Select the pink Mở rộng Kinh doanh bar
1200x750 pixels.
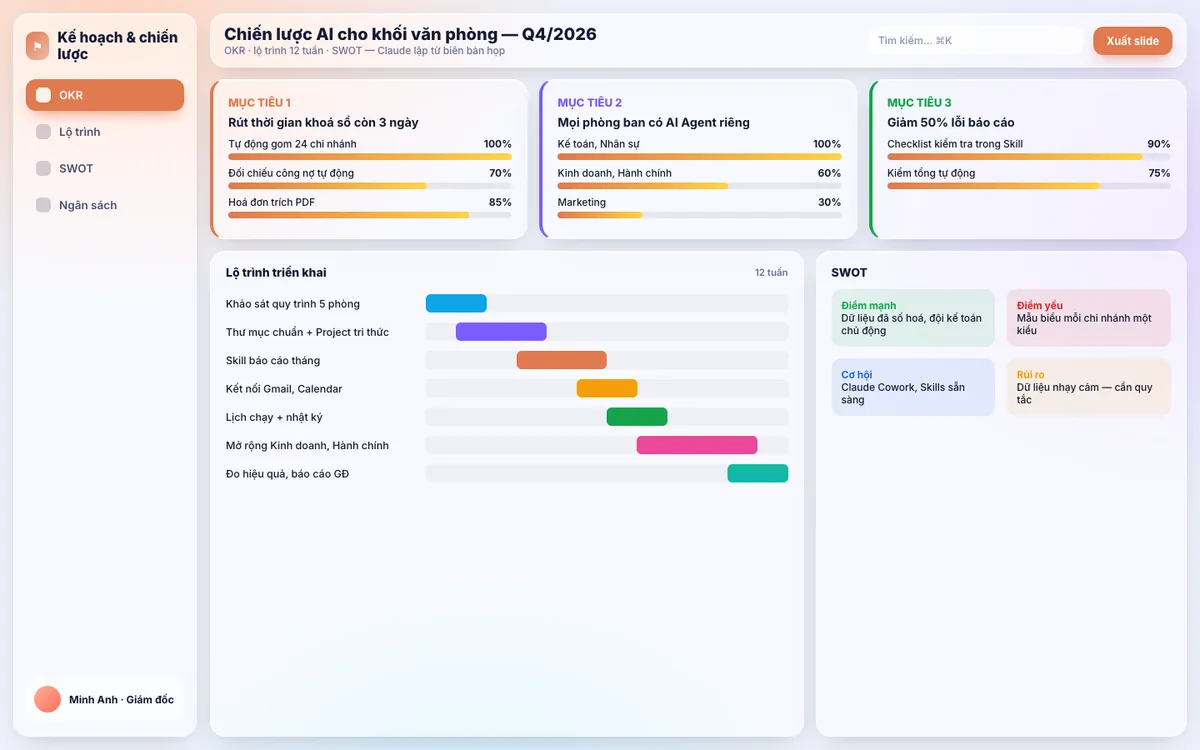click(x=697, y=445)
